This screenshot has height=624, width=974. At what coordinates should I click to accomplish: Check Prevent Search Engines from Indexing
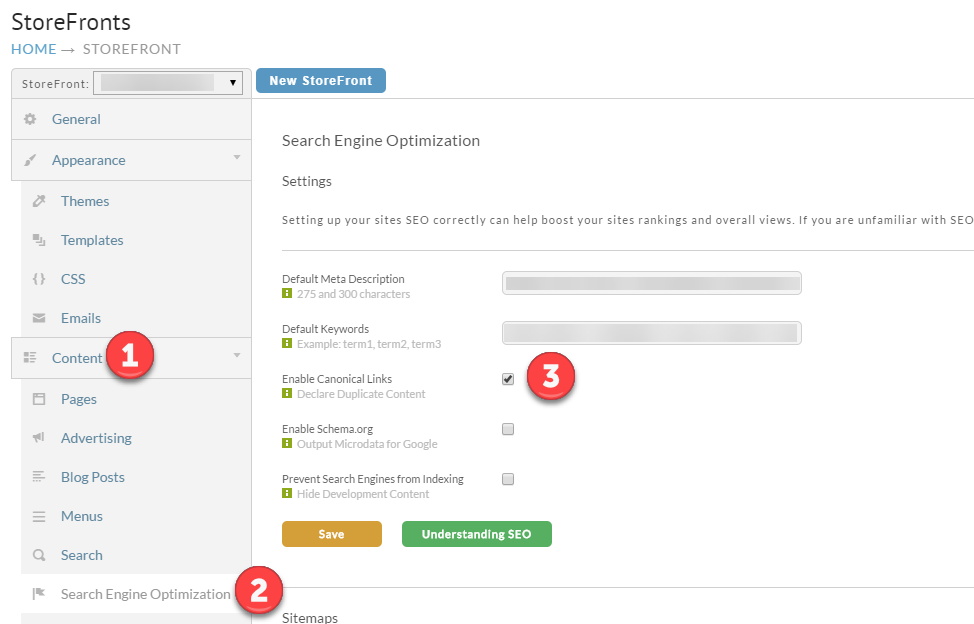[508, 479]
